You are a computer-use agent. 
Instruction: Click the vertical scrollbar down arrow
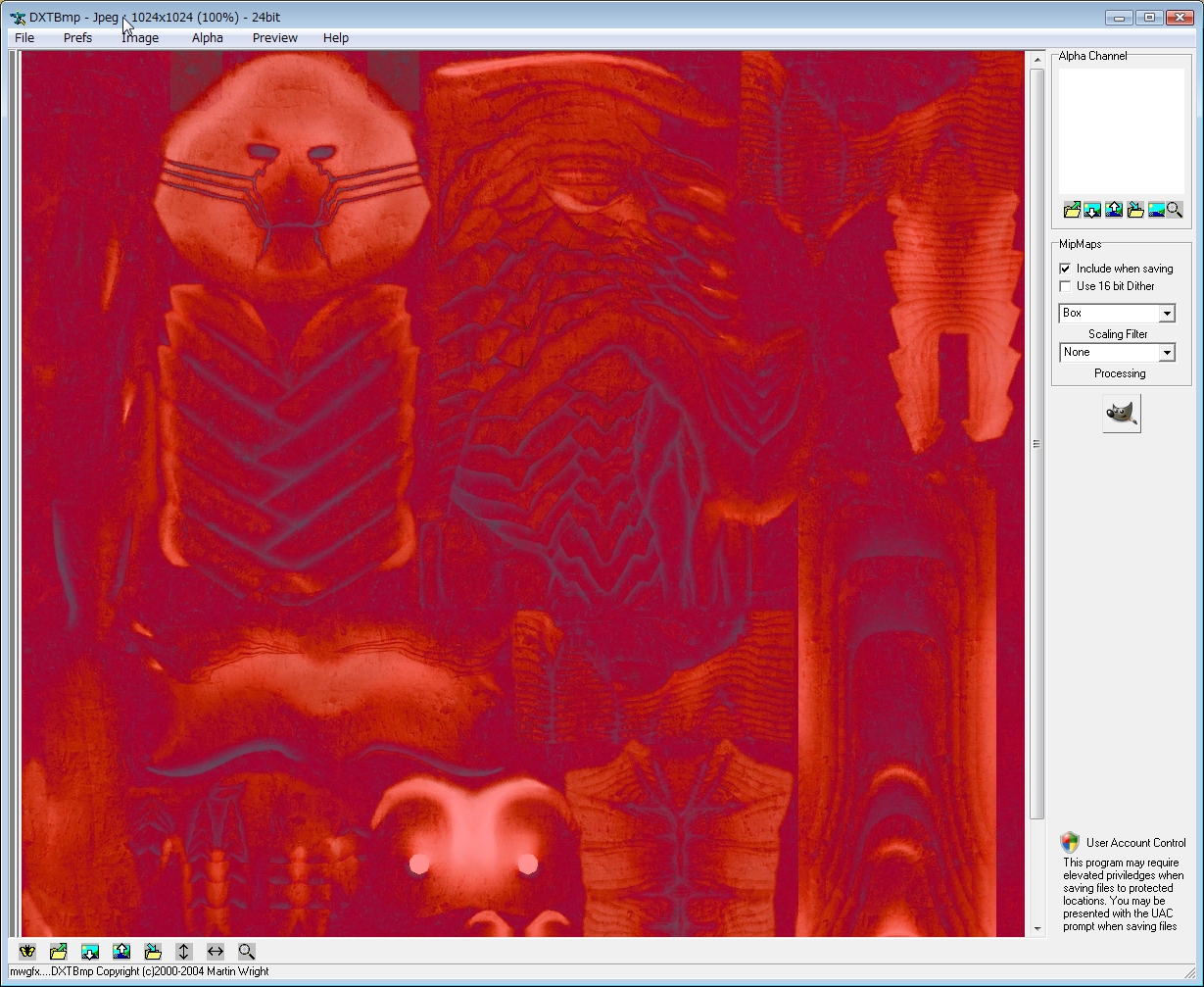tap(1037, 929)
